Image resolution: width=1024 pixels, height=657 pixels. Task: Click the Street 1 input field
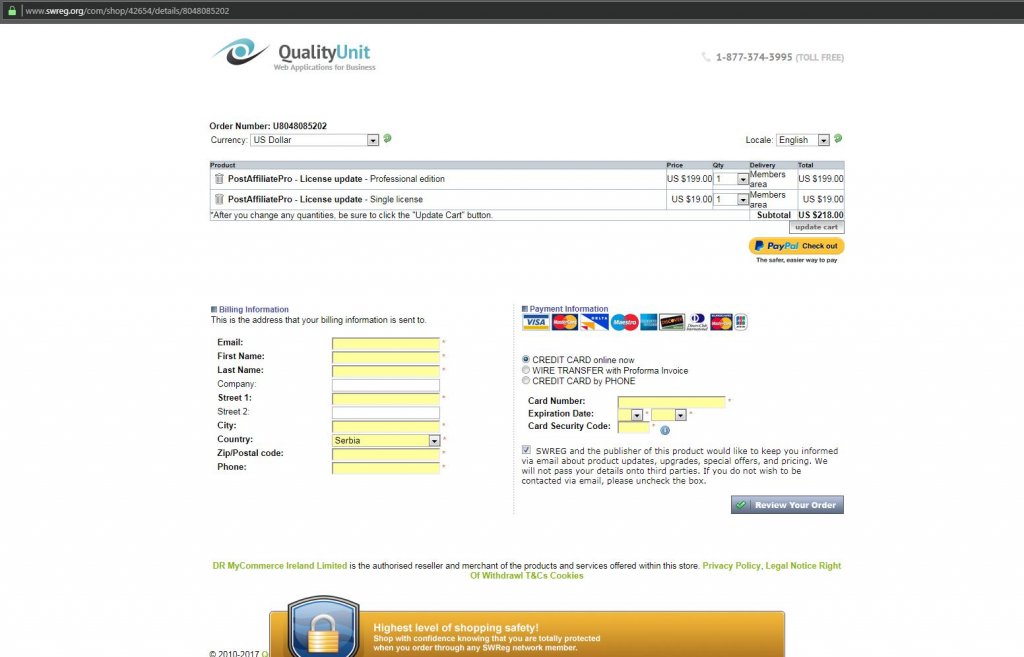coord(386,398)
